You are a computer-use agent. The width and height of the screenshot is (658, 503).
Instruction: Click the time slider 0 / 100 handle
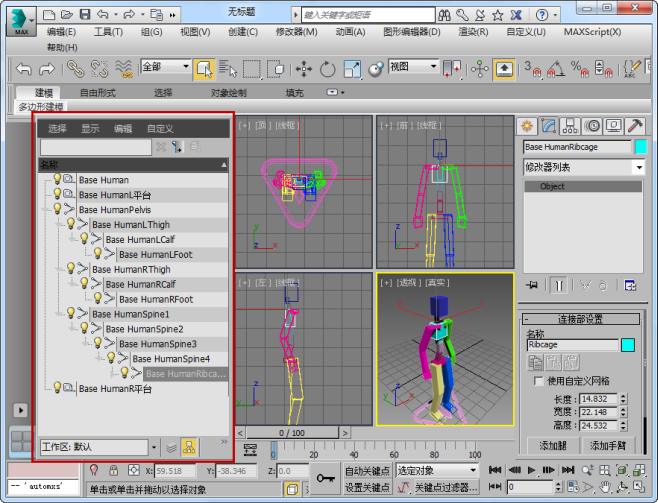point(292,433)
